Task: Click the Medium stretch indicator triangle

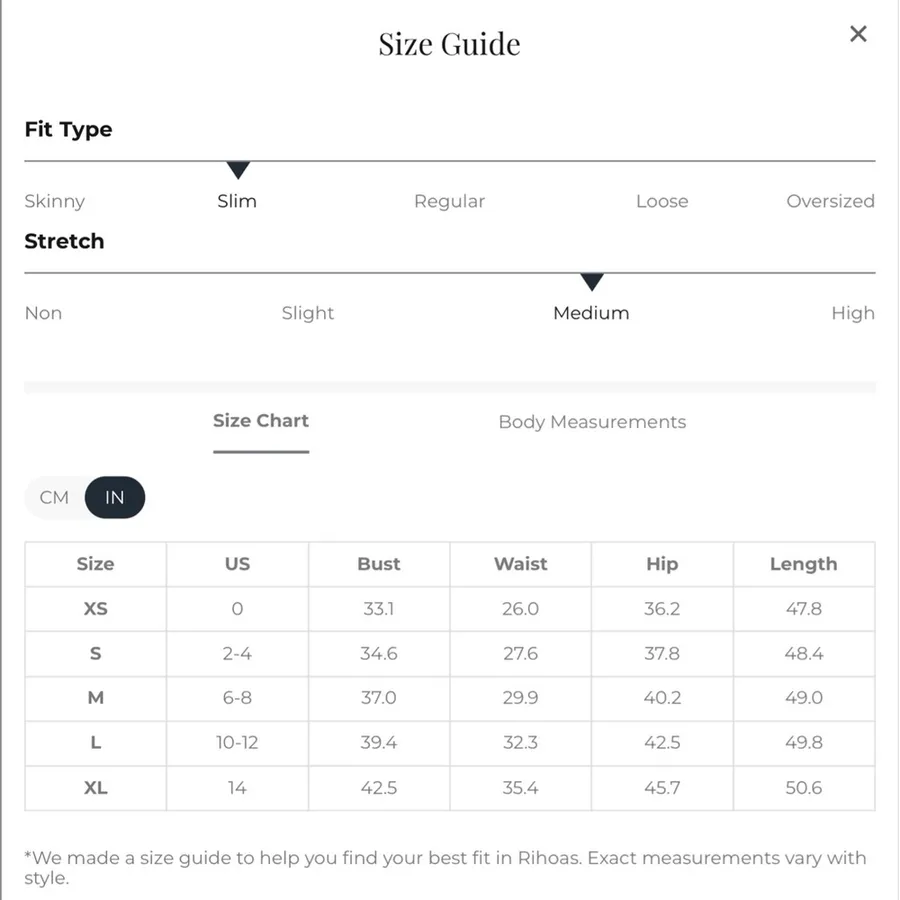Action: [x=591, y=282]
